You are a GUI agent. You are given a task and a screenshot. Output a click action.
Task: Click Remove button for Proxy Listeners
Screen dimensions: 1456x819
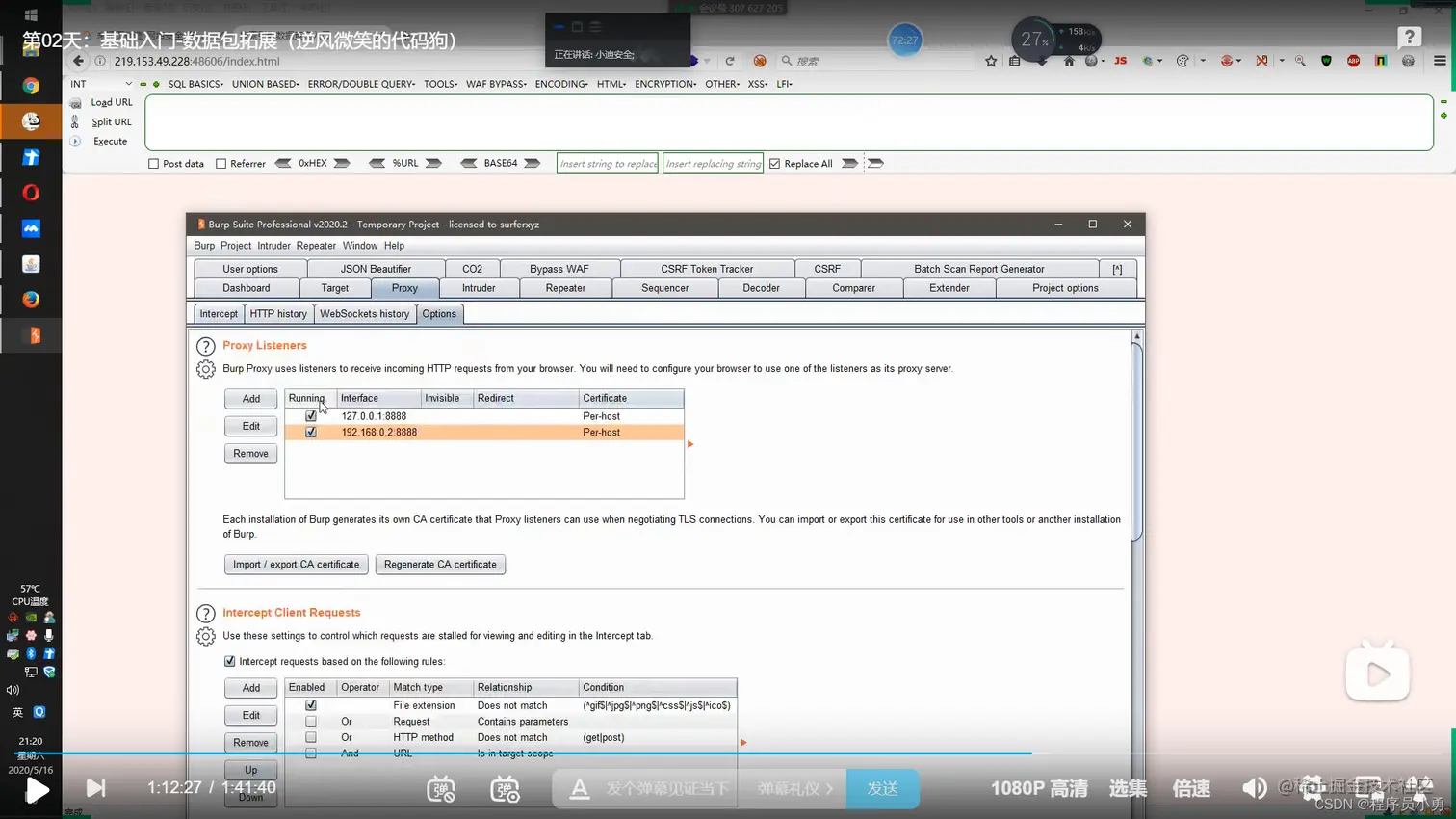250,454
